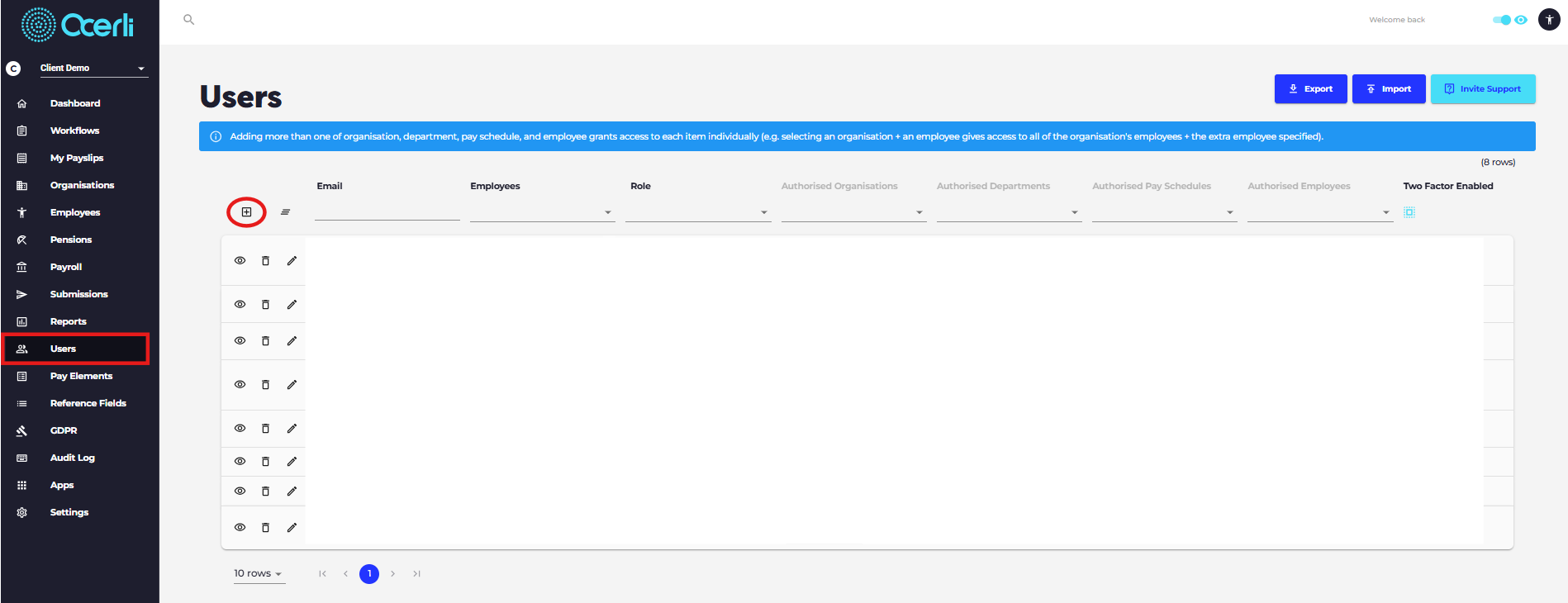
Task: Open the search magnifier icon
Action: tap(188, 20)
